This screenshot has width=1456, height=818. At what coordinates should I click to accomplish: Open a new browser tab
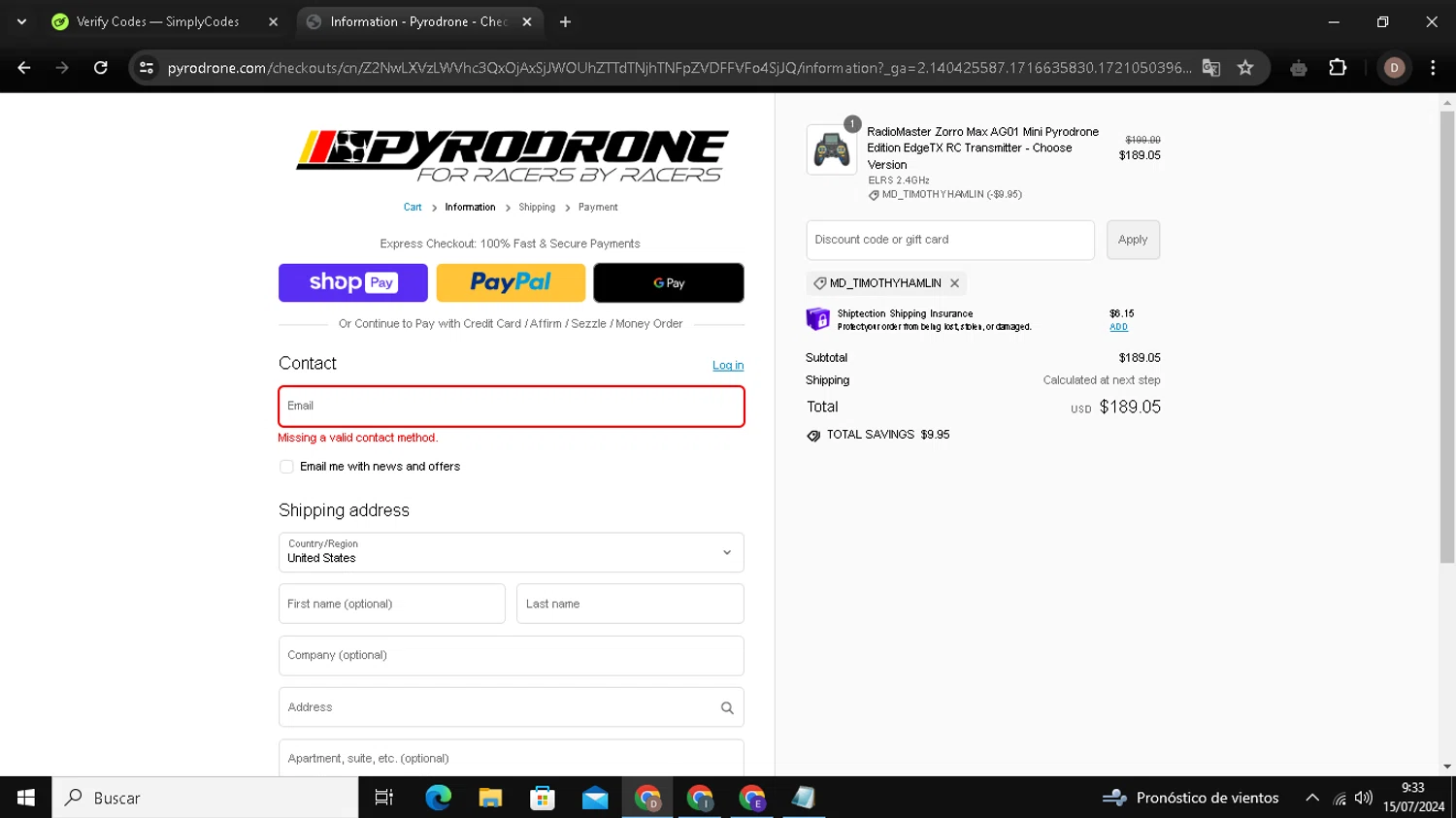pyautogui.click(x=565, y=21)
